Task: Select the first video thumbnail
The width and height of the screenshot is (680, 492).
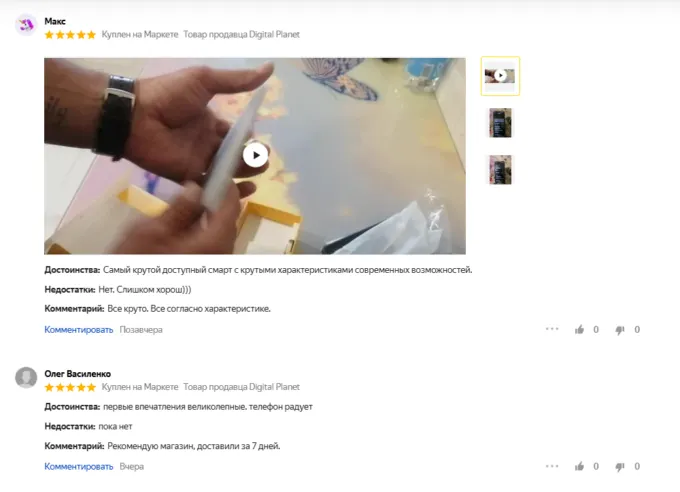Action: point(500,76)
